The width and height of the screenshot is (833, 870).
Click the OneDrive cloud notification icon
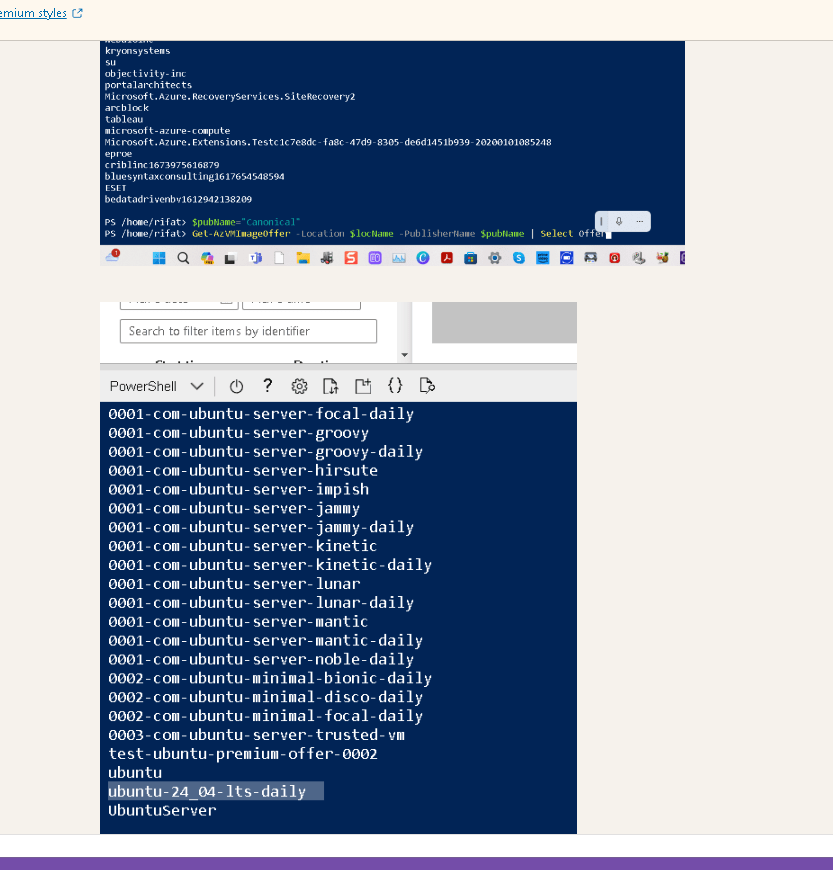tap(113, 256)
